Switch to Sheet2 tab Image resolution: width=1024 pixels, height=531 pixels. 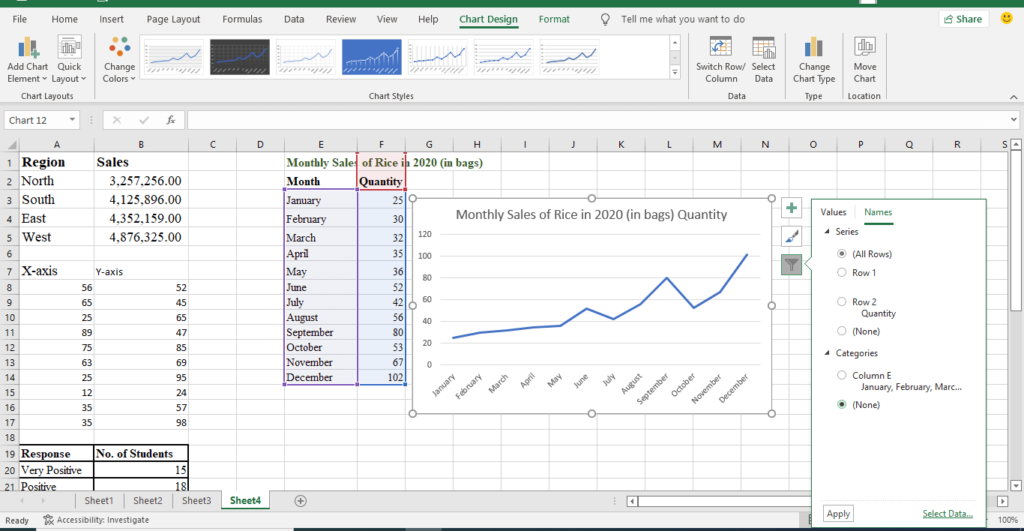click(x=148, y=501)
